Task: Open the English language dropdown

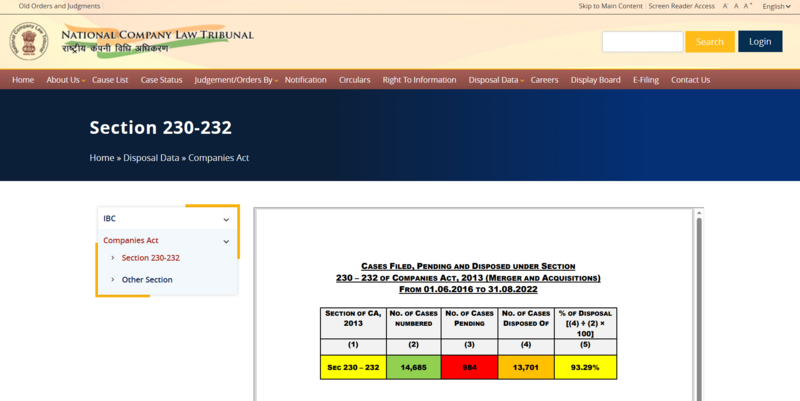Action: click(776, 6)
